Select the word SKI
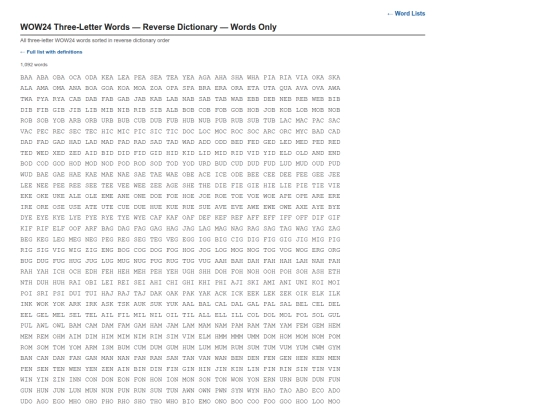 coord(253,283)
